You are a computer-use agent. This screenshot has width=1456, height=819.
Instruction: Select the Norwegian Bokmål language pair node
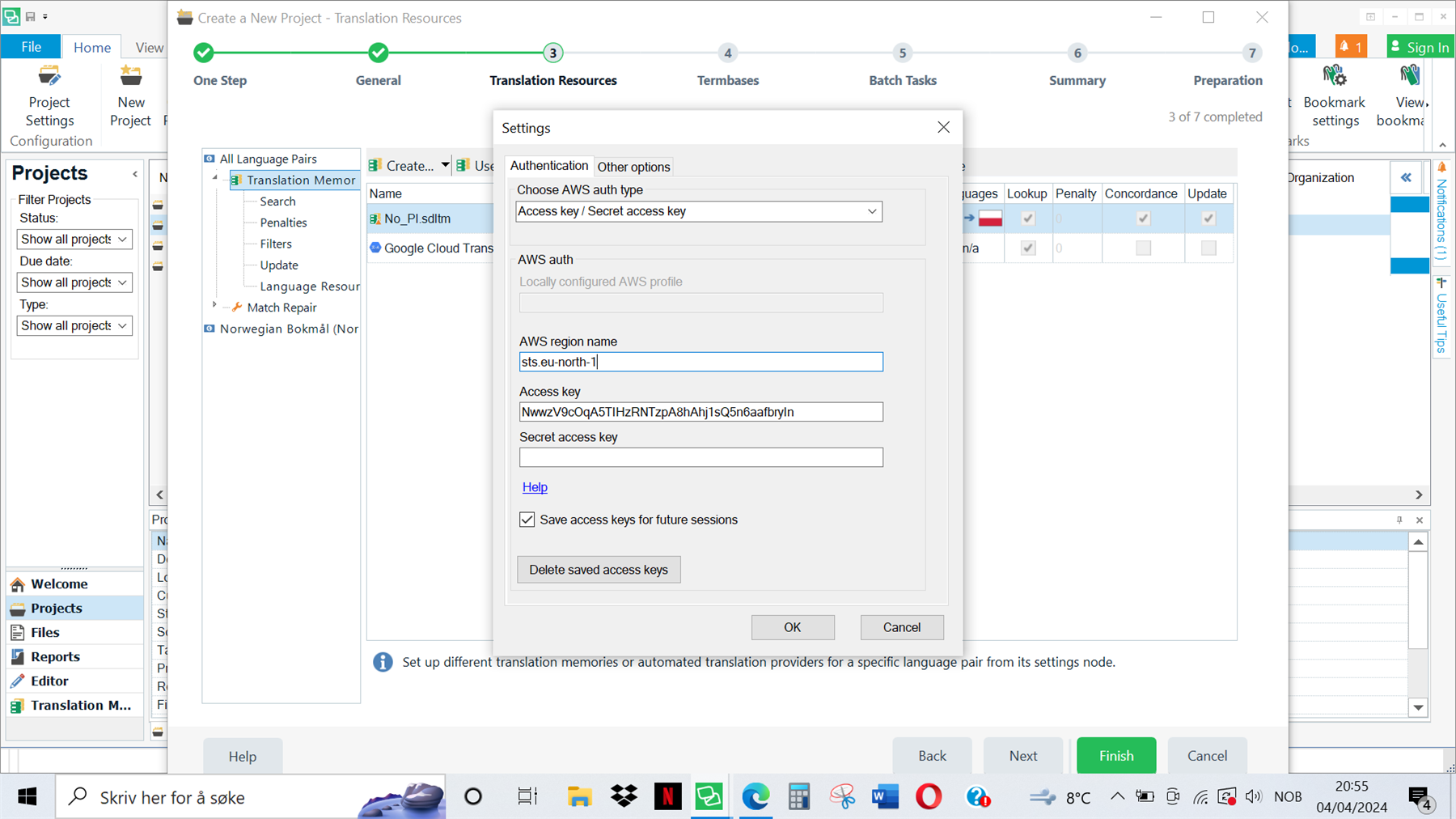(289, 329)
